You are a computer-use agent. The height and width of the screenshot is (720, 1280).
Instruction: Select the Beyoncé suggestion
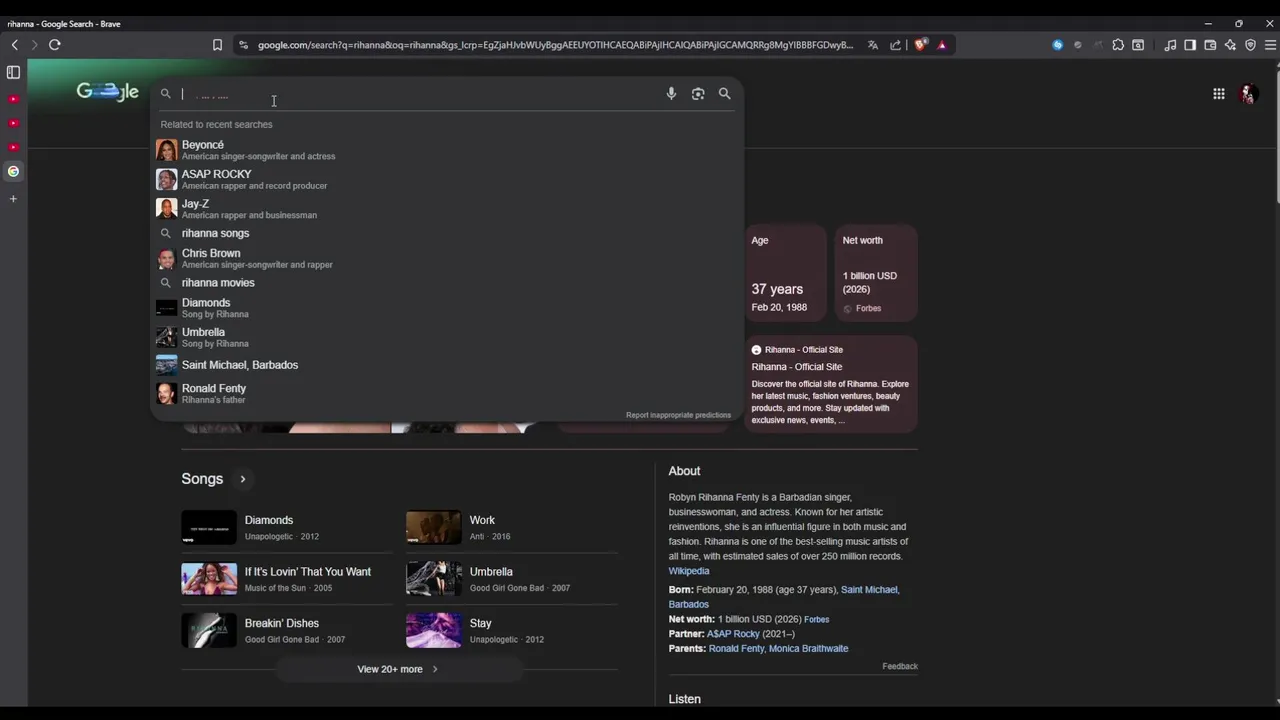pos(447,150)
